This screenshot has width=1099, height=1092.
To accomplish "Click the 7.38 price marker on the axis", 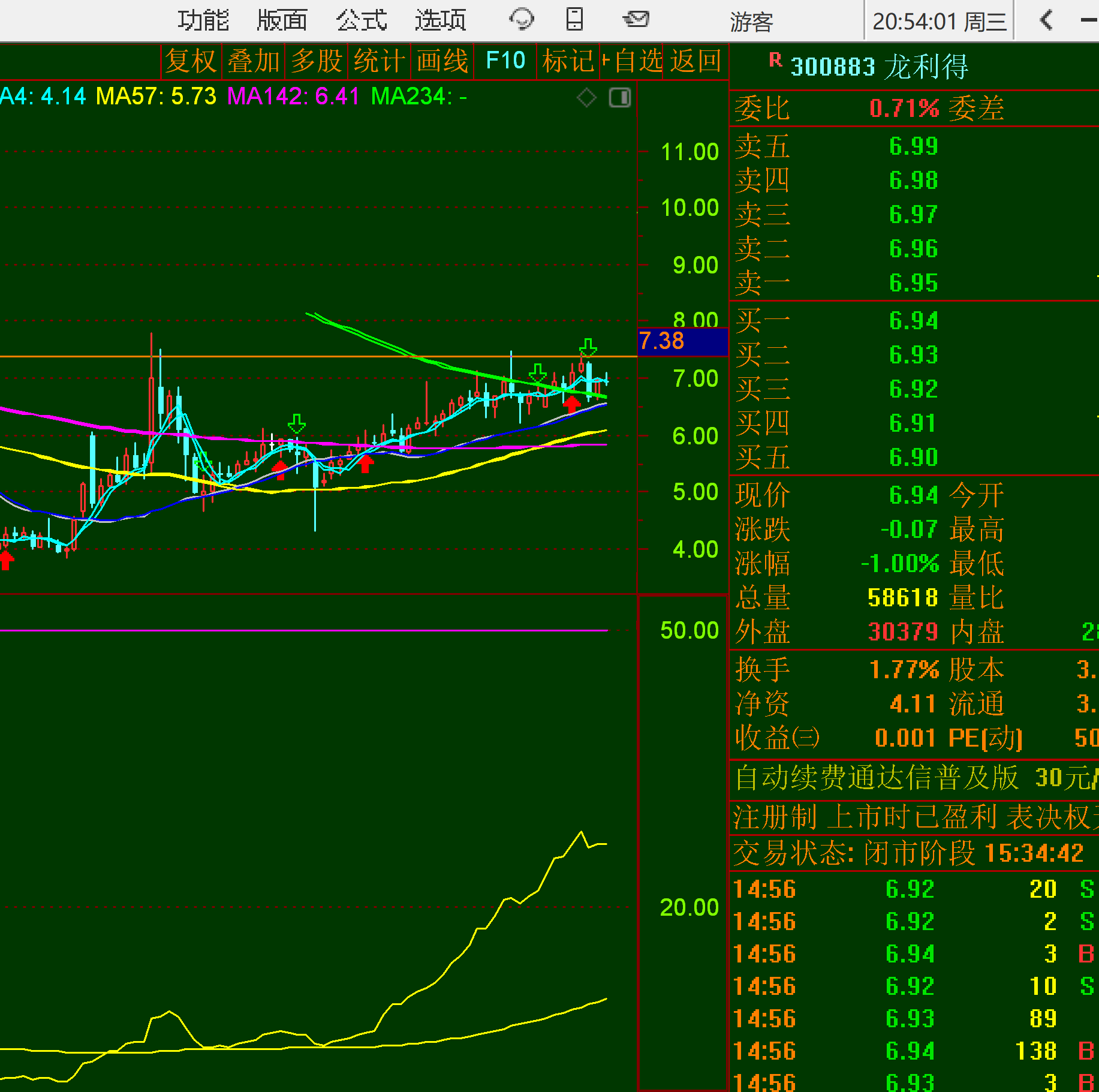I will (x=682, y=341).
